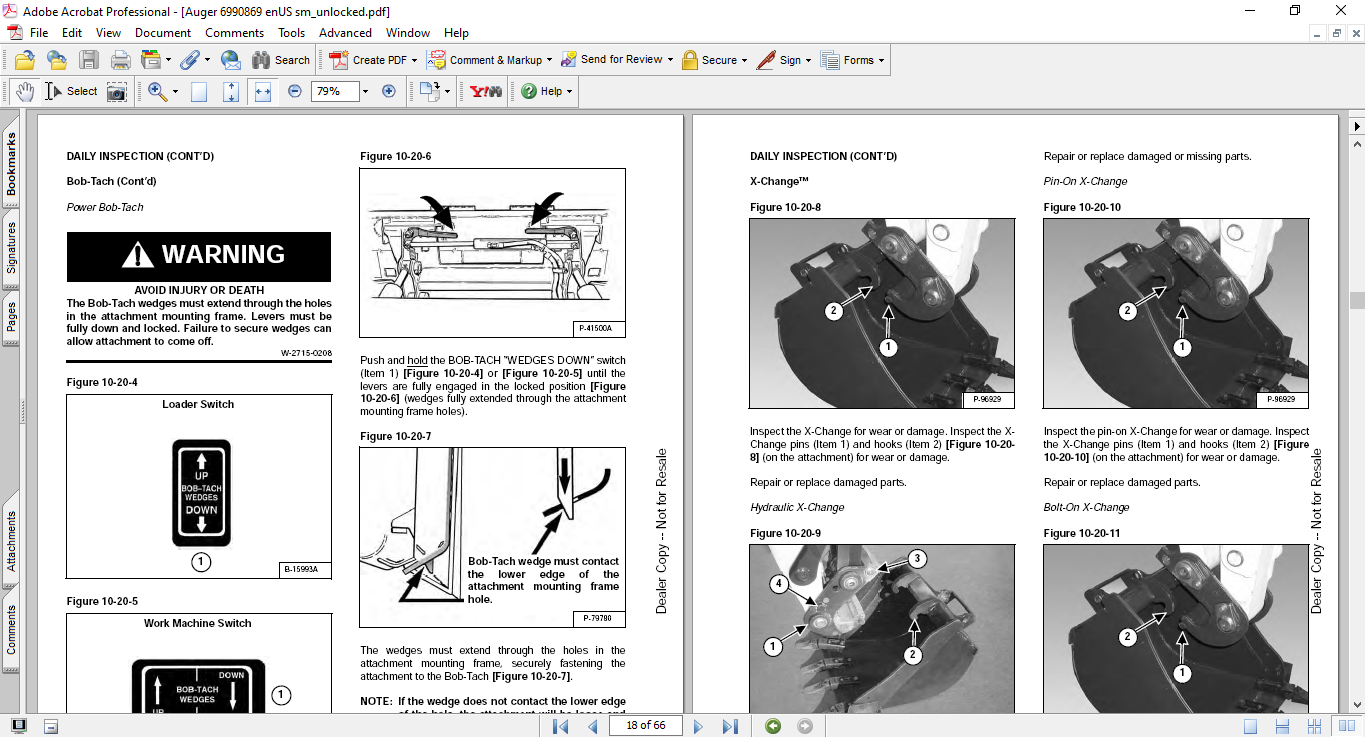Go to the previous page
This screenshot has height=737, width=1365.
pos(592,726)
